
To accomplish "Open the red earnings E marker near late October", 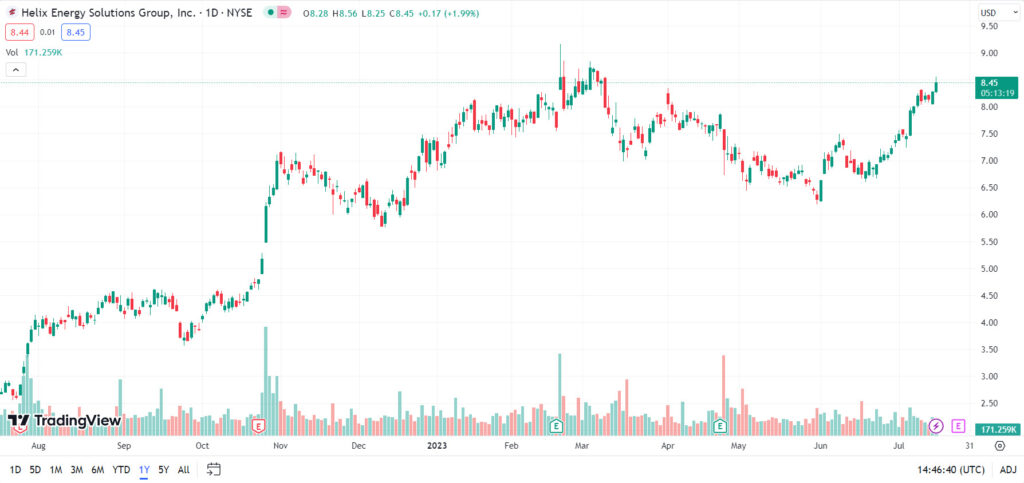I will click(x=259, y=426).
